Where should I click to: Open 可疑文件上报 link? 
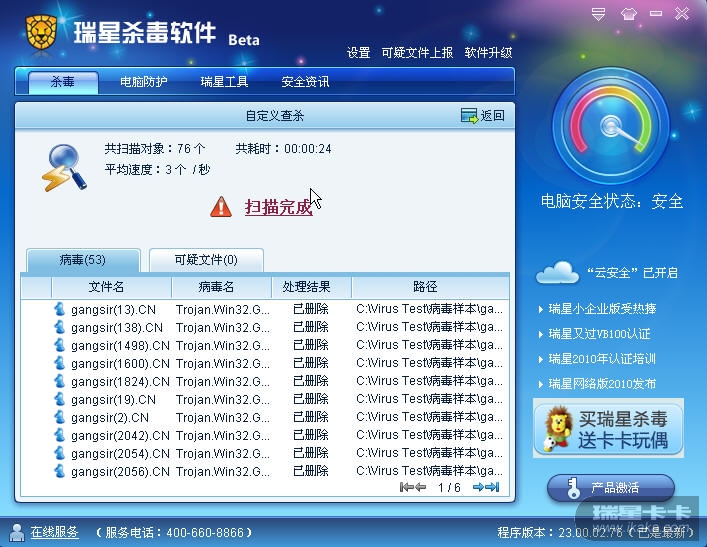(x=417, y=53)
